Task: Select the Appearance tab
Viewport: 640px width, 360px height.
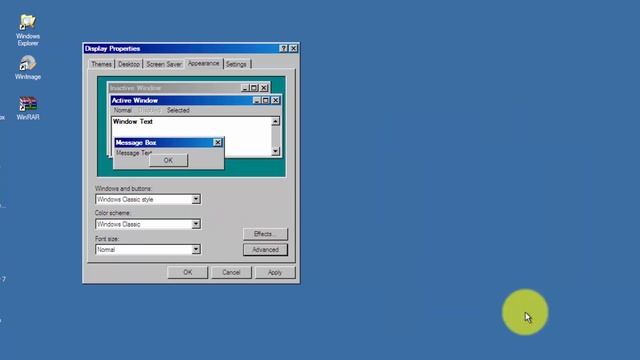Action: 204,64
